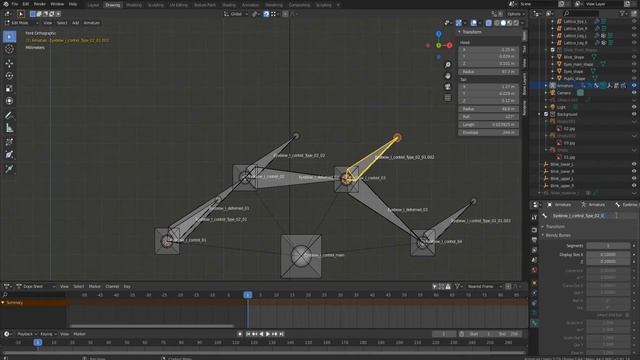Select the Extrude bone tool
Image resolution: width=640 pixels, height=360 pixels.
click(x=9, y=169)
